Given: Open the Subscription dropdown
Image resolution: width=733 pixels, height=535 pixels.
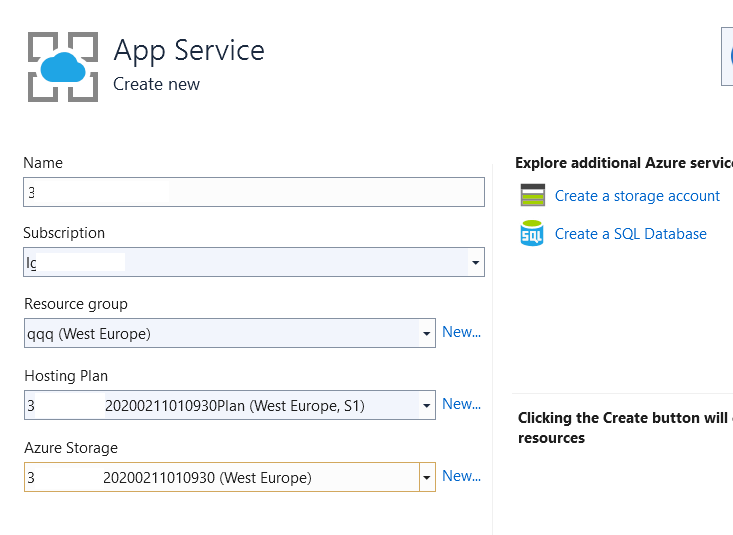Looking at the screenshot, I should [254, 262].
